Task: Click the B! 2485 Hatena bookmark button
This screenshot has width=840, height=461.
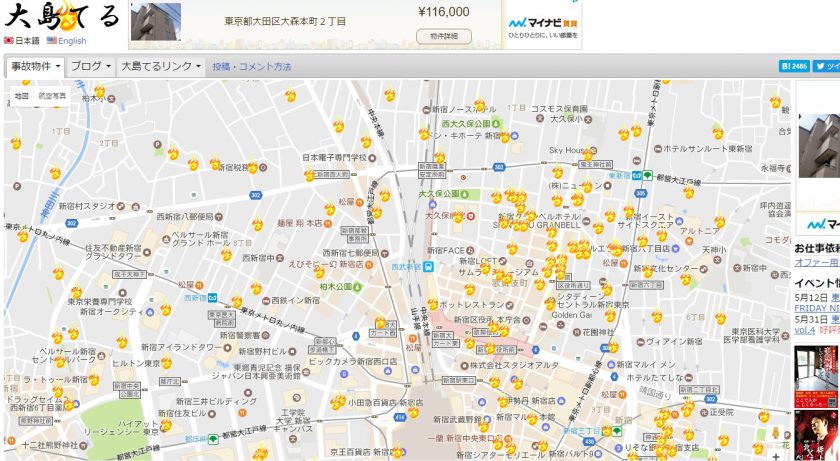Action: coord(794,66)
